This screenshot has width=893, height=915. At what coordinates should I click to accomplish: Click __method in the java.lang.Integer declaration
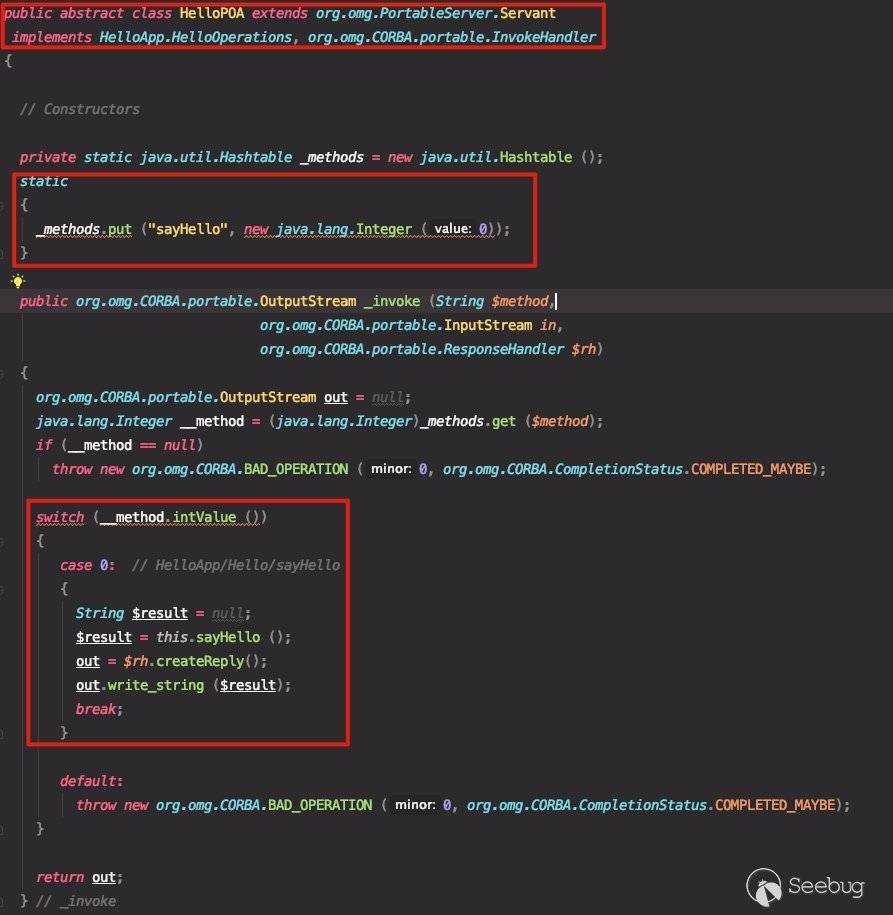pos(212,421)
